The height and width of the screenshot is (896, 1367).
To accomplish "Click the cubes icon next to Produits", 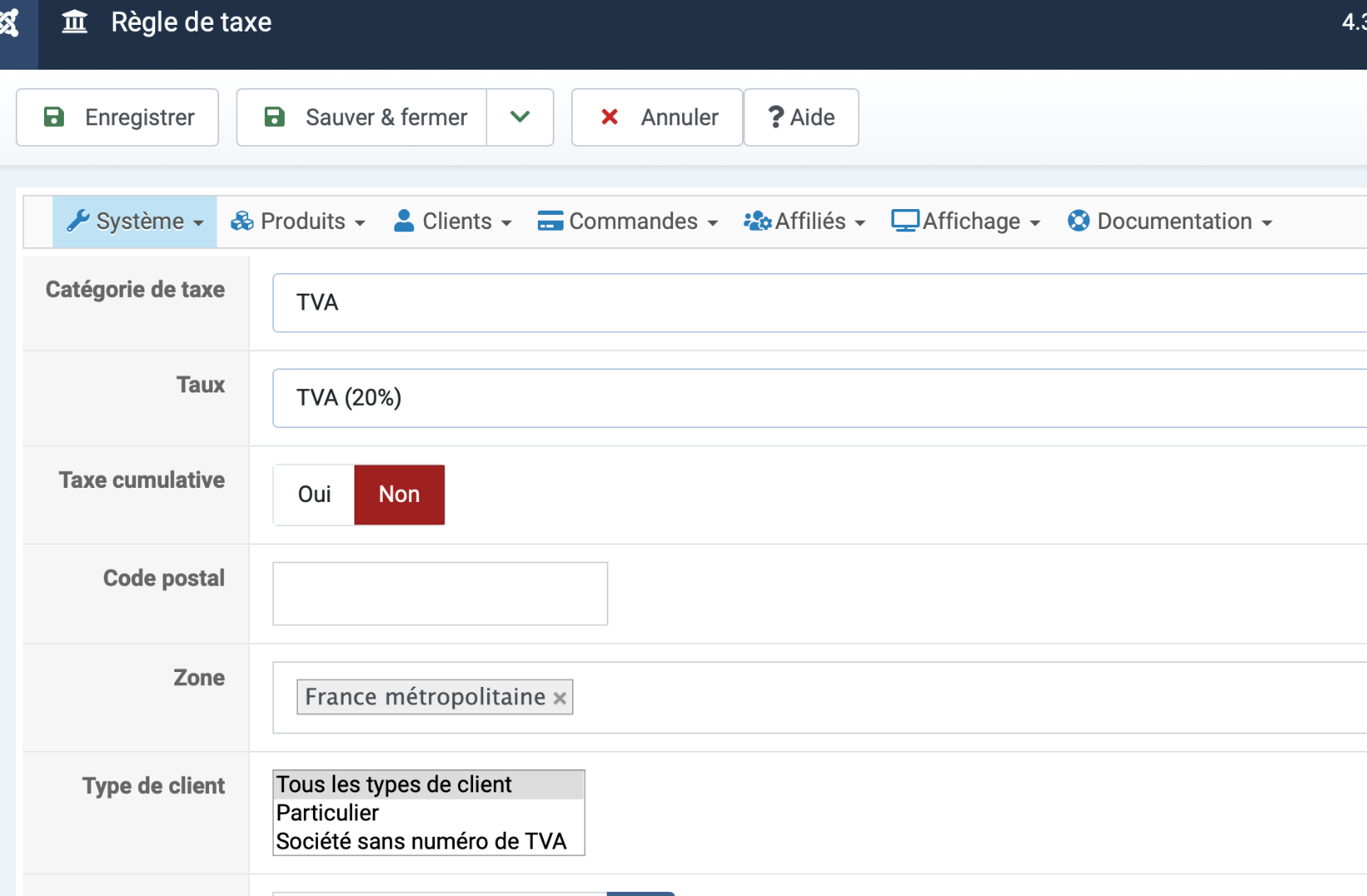I will (x=242, y=221).
